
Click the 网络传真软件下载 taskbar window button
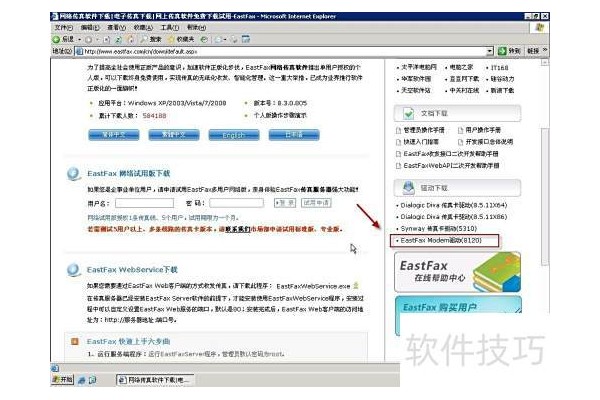(155, 380)
